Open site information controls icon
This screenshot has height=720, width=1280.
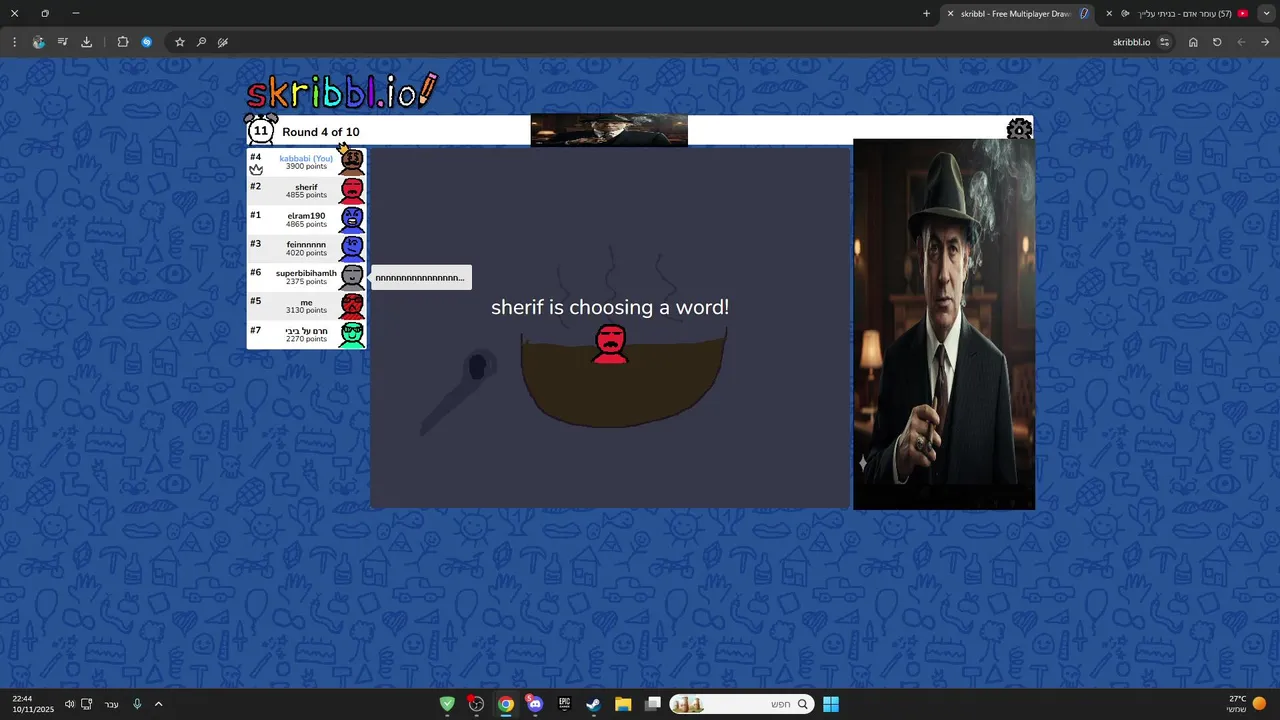tap(1164, 42)
